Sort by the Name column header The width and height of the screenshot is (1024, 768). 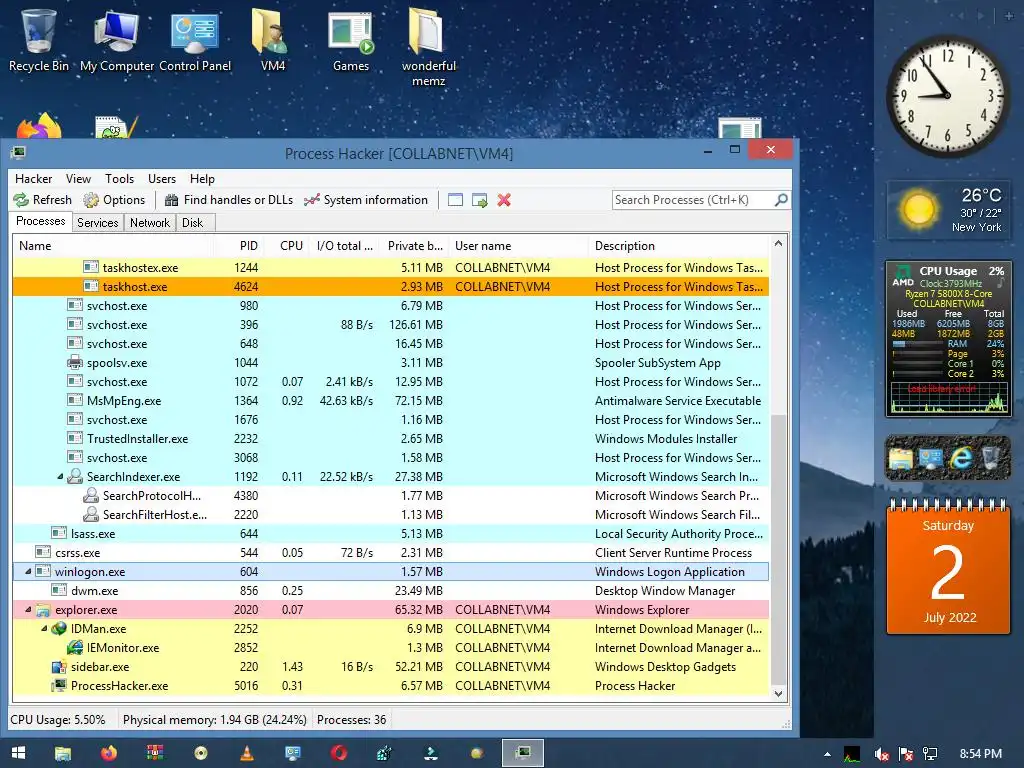click(113, 246)
